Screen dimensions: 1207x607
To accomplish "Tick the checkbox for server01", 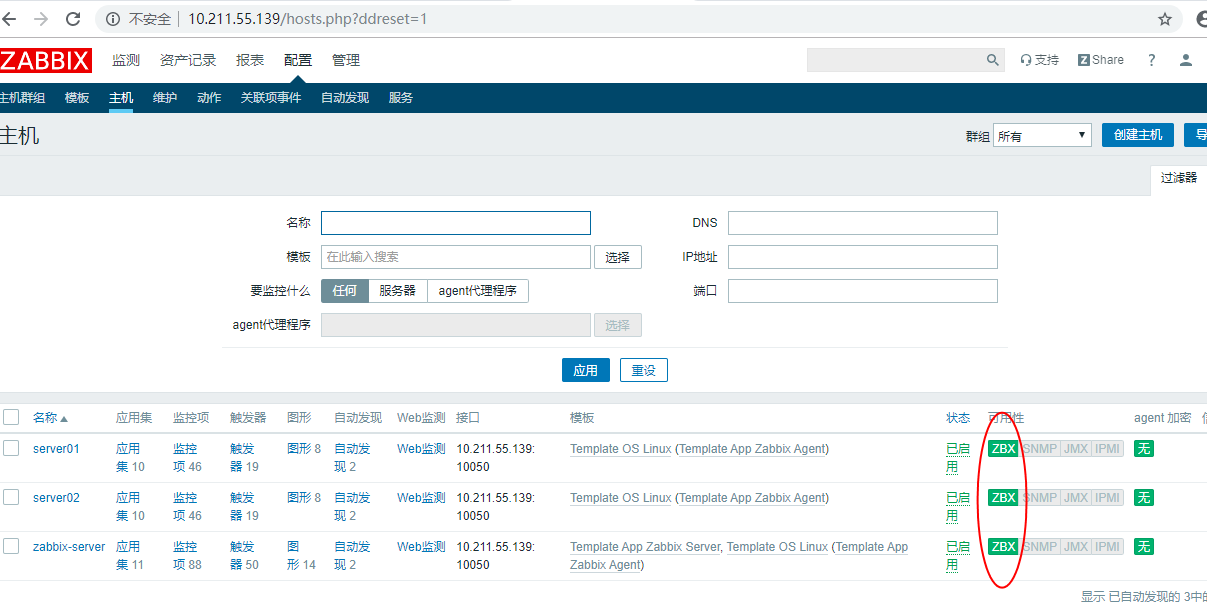I will [11, 448].
